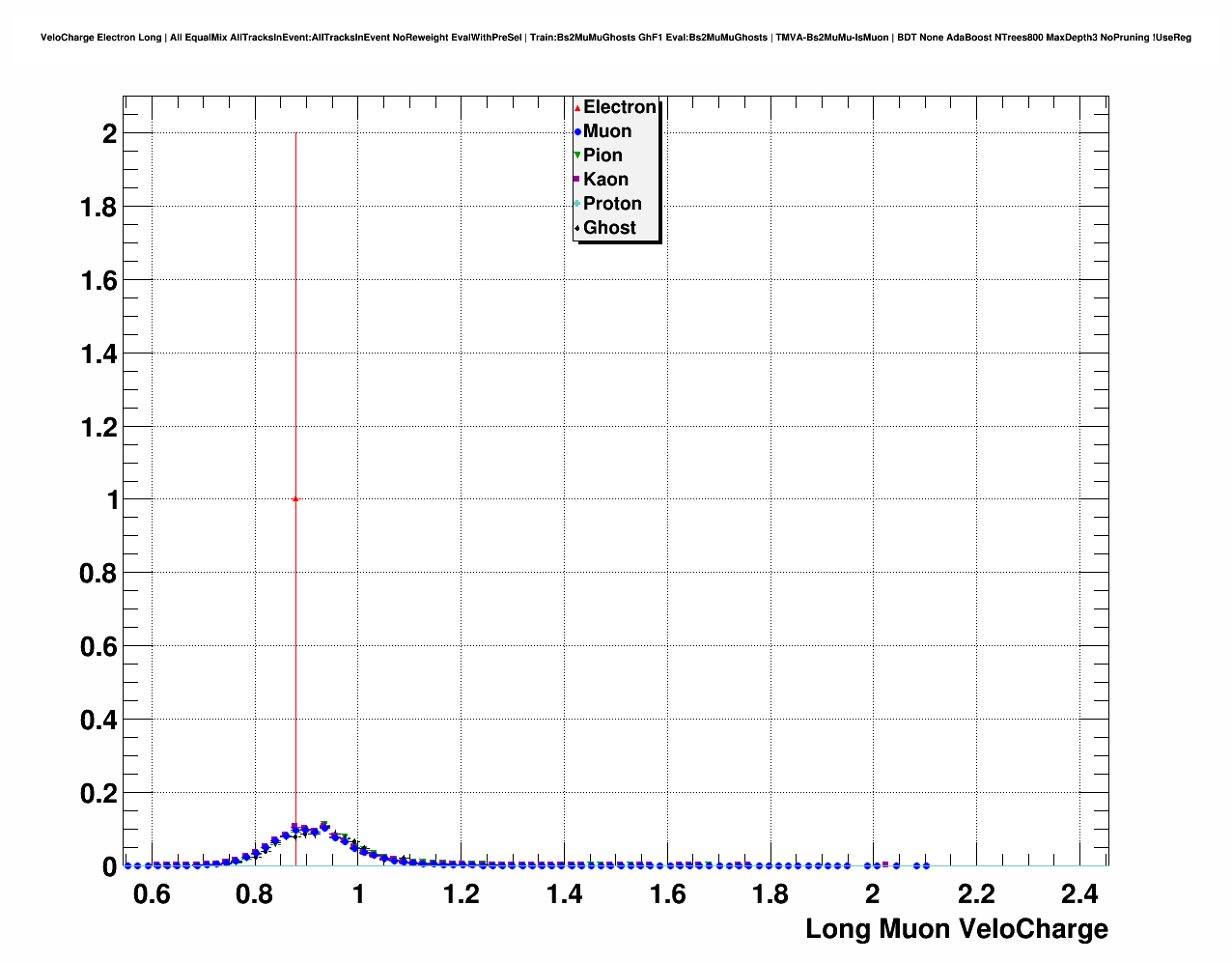Click the y-axis label 1
1232x962 pixels.
pyautogui.click(x=112, y=500)
